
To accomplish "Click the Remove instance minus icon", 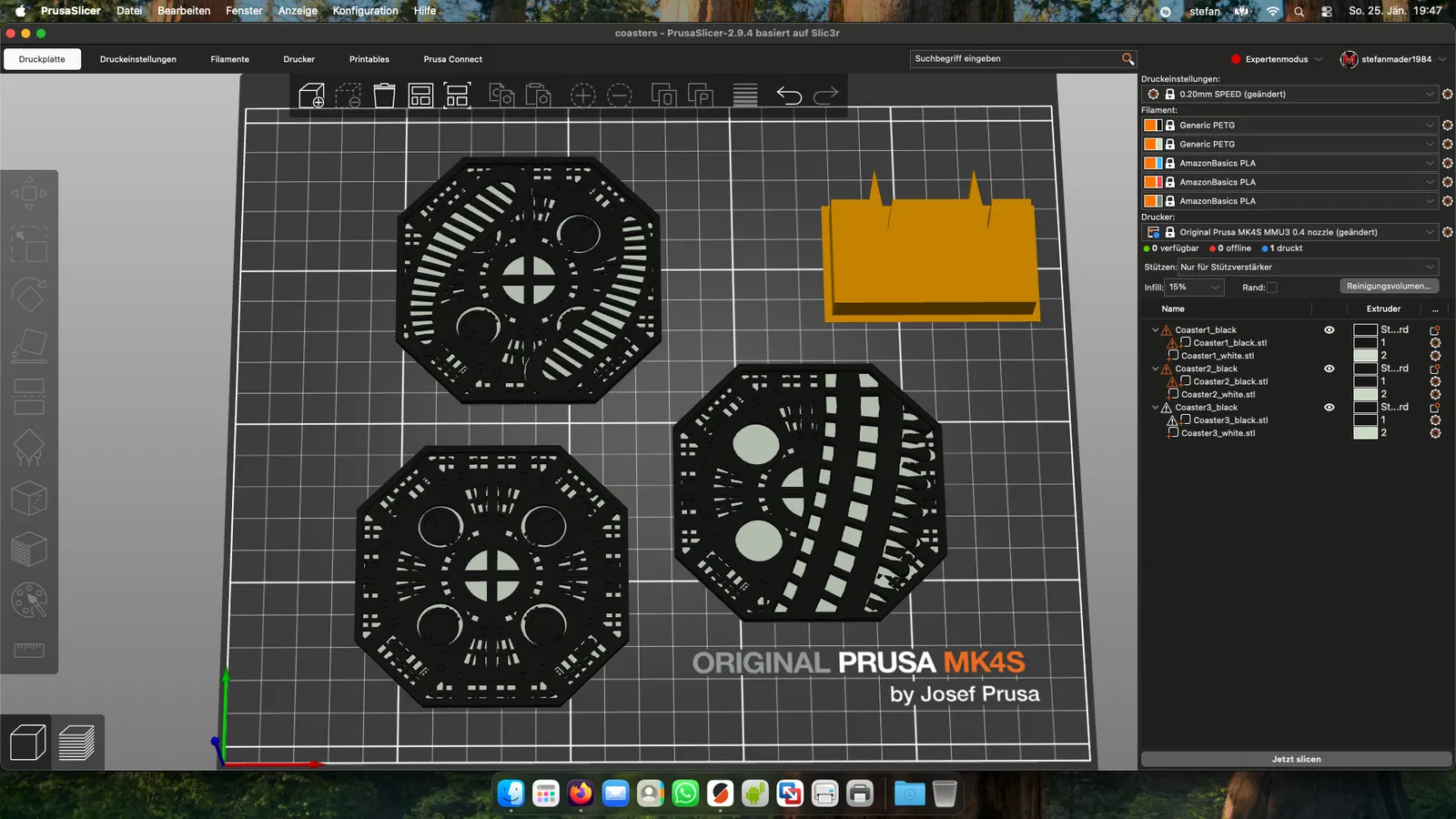I will (x=620, y=95).
